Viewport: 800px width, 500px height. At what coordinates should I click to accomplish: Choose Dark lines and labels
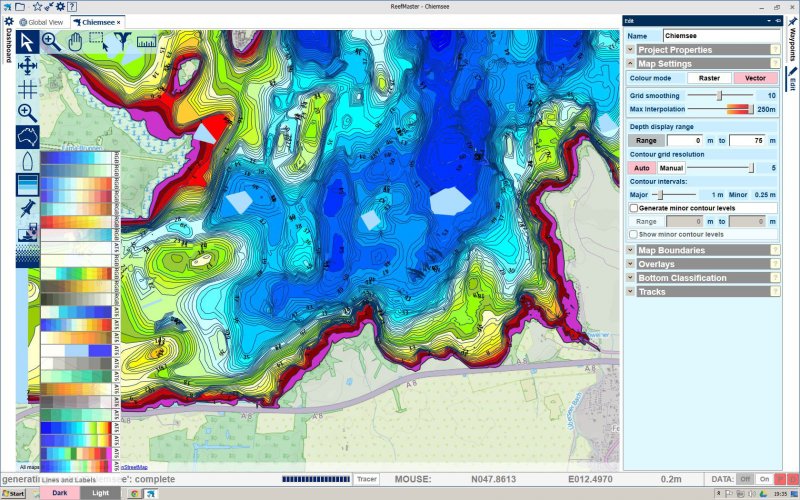click(60, 493)
